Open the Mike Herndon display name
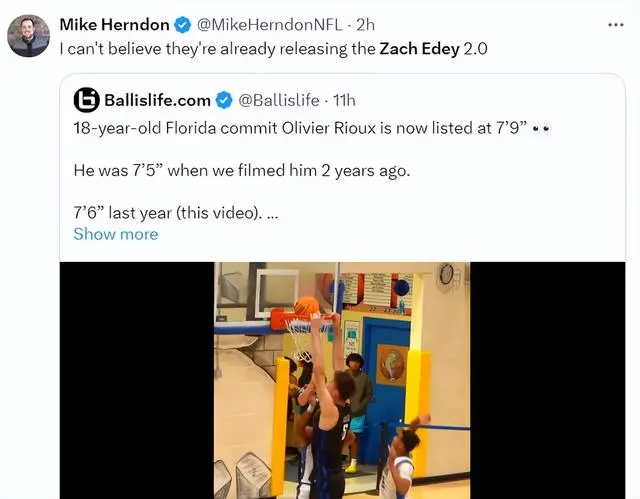The height and width of the screenshot is (499, 640). (115, 25)
